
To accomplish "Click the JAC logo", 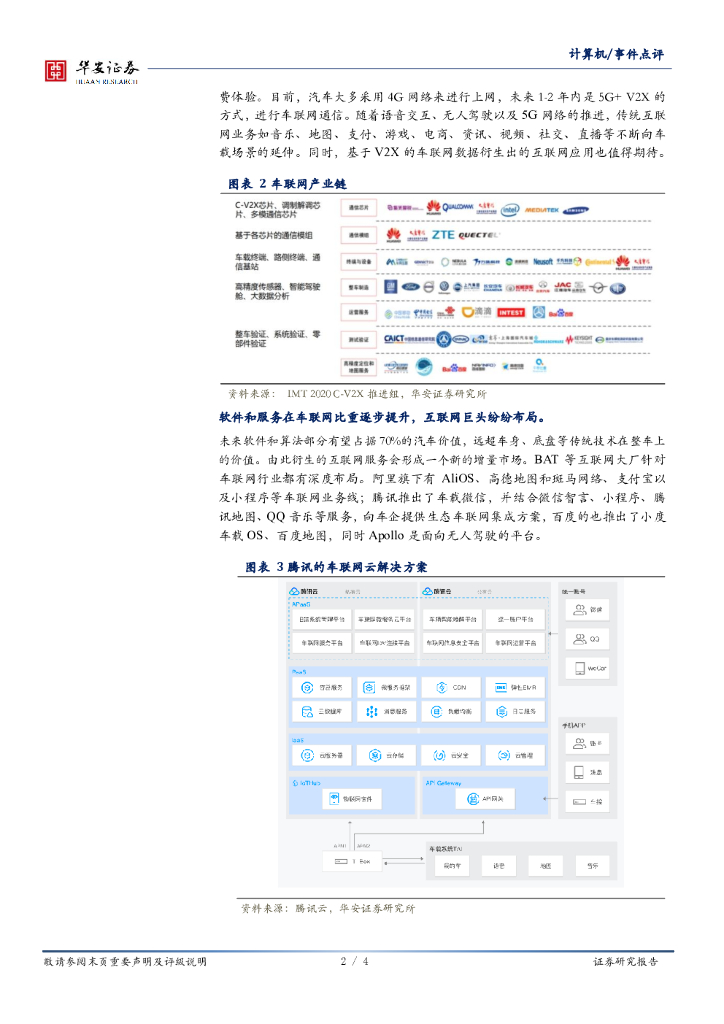I will [562, 286].
